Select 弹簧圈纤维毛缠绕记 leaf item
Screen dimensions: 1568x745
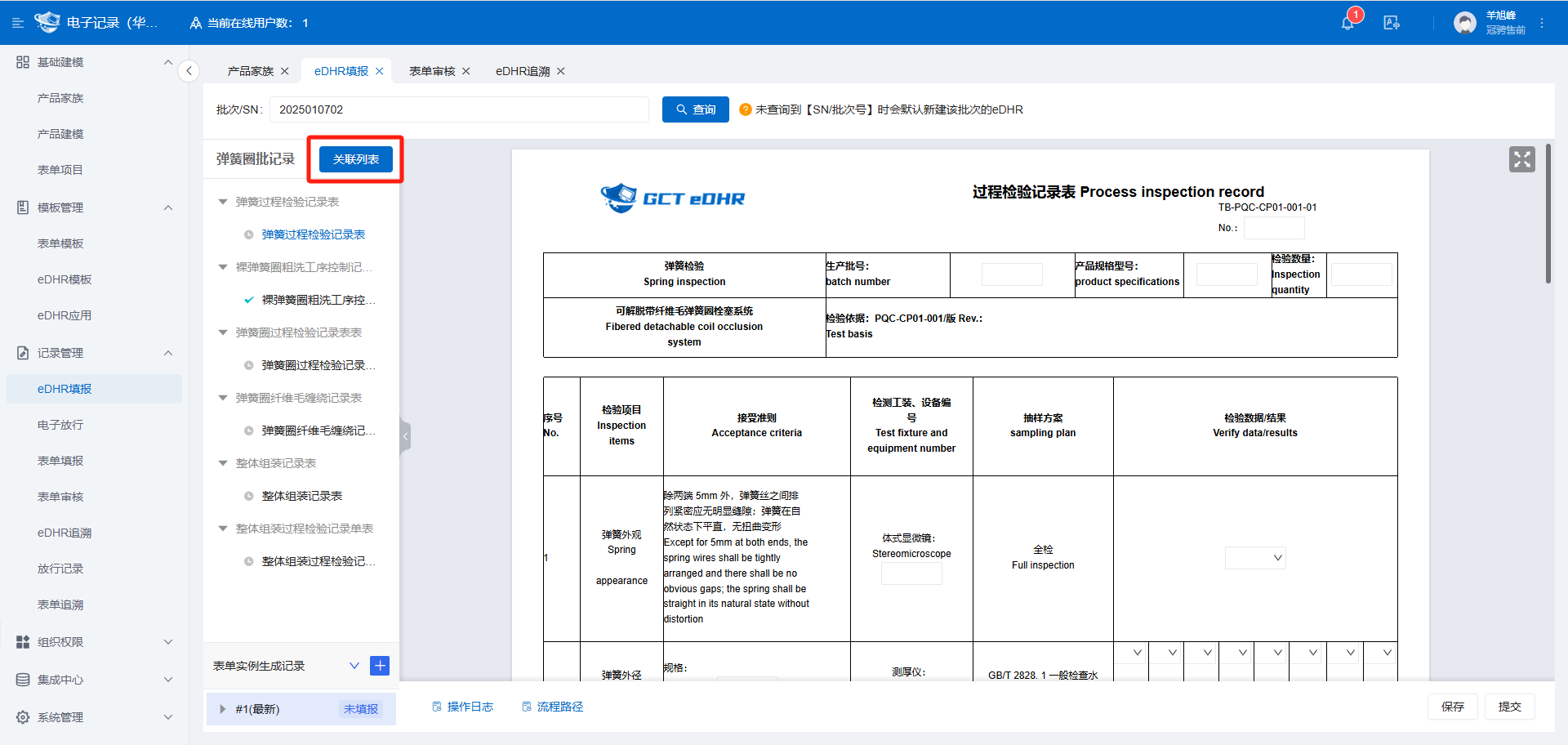(318, 430)
